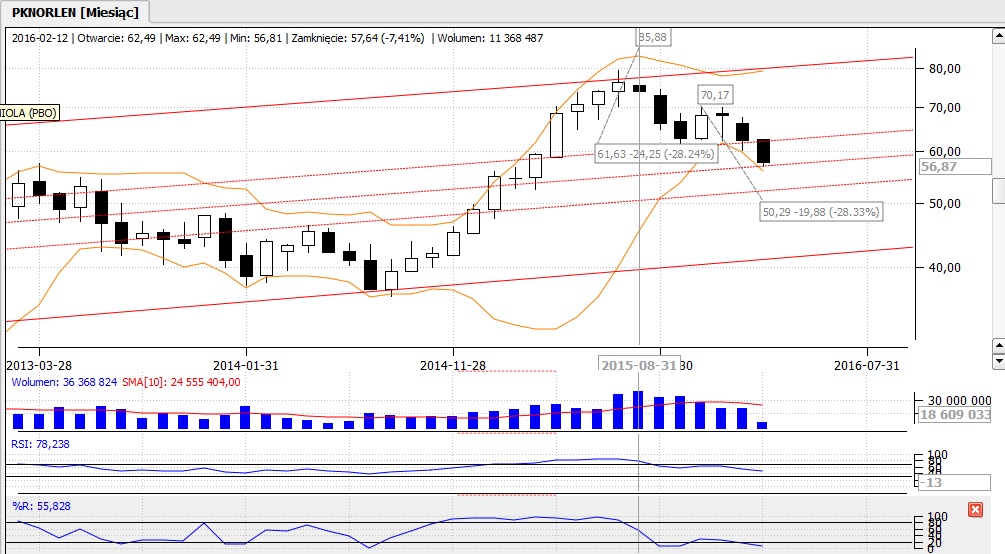Close the %R indicator panel
Image resolution: width=1005 pixels, height=554 pixels.
coord(975,510)
